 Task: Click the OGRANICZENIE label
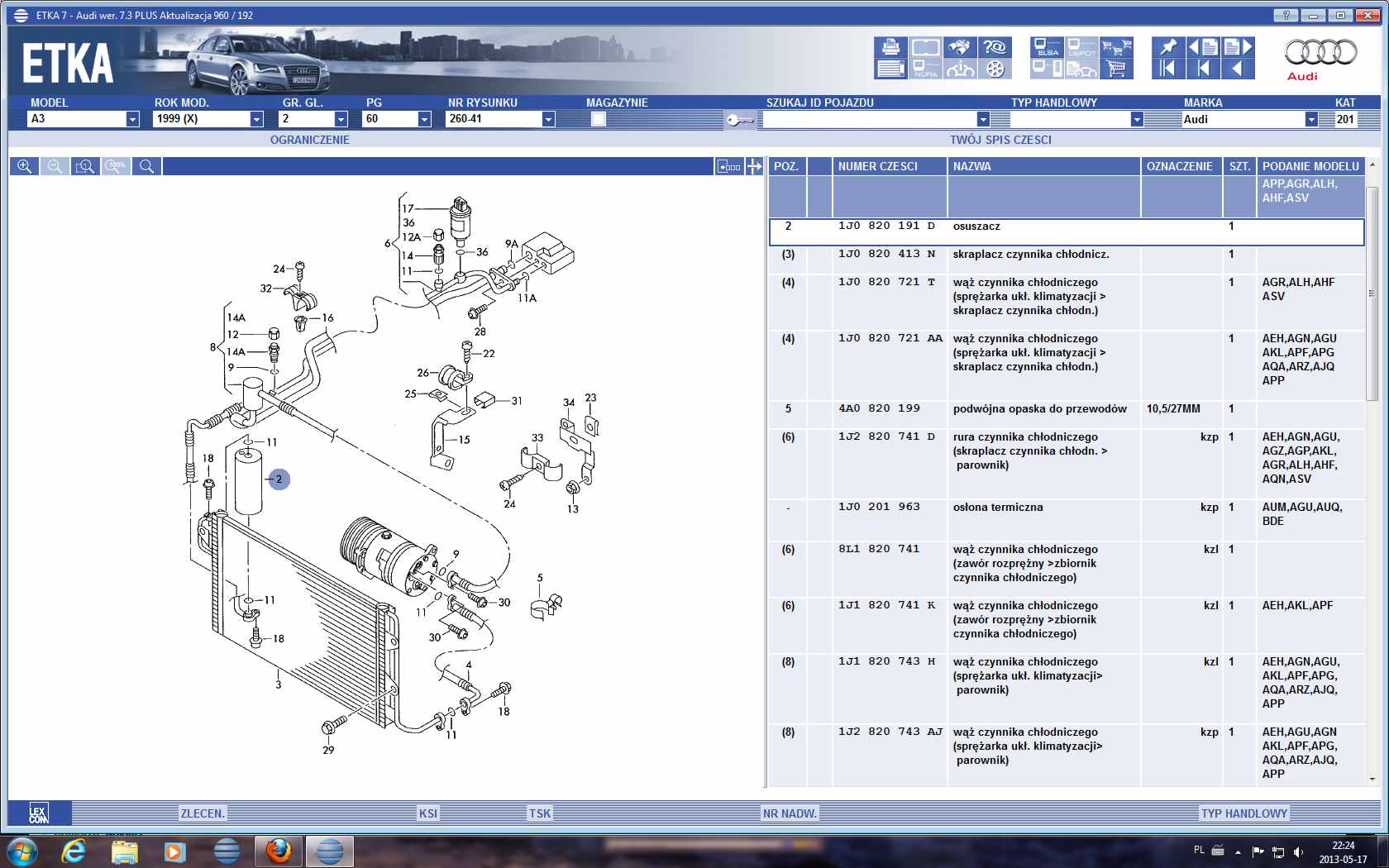tap(310, 140)
